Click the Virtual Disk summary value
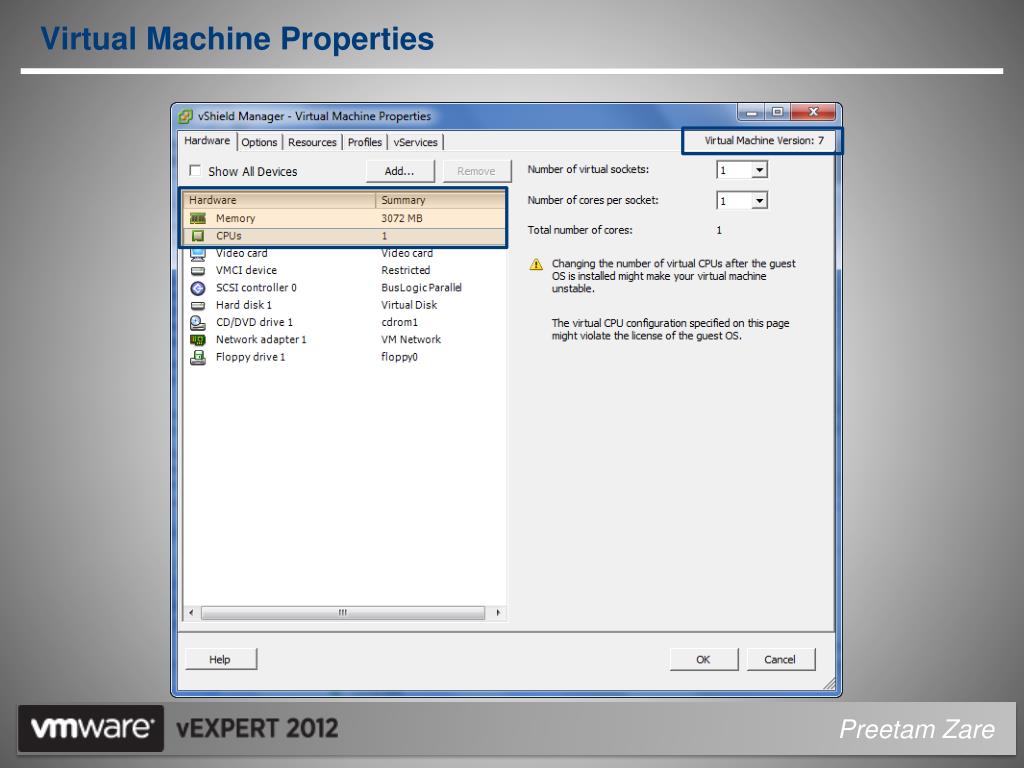The width and height of the screenshot is (1024, 768). pyautogui.click(x=409, y=305)
